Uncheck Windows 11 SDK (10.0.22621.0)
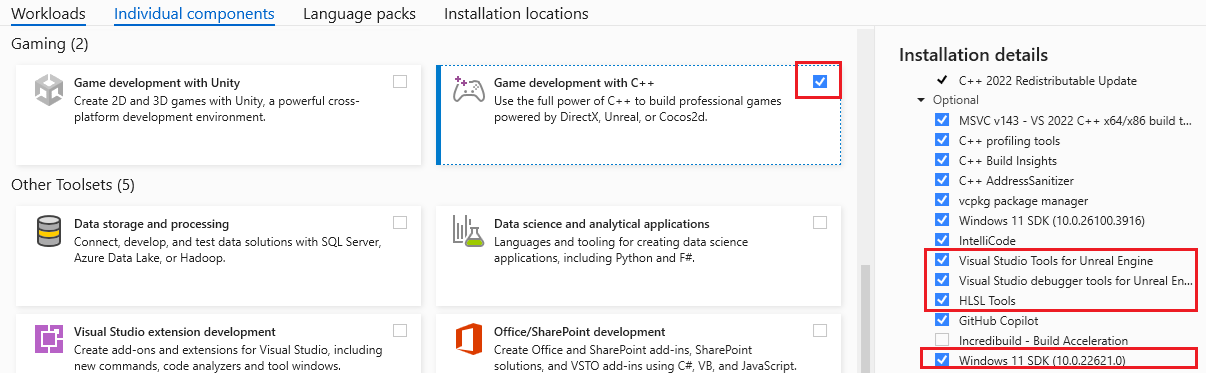 [x=942, y=360]
